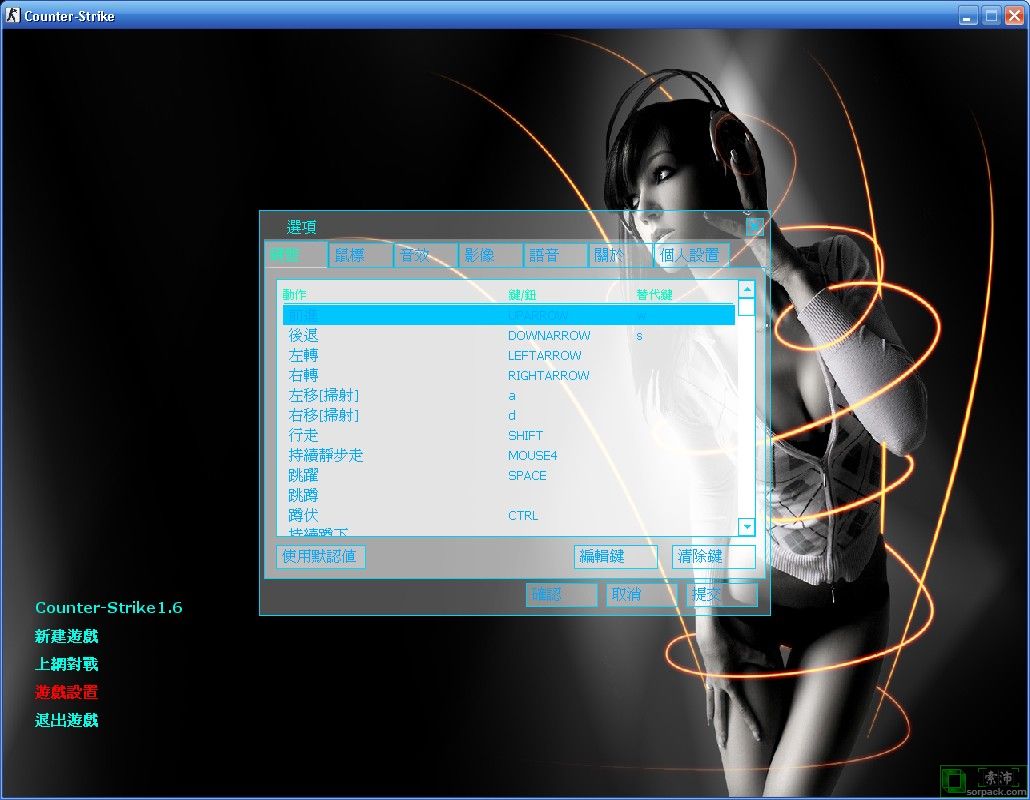The width and height of the screenshot is (1030, 800).
Task: Show the 關於 tab
Action: coord(620,255)
